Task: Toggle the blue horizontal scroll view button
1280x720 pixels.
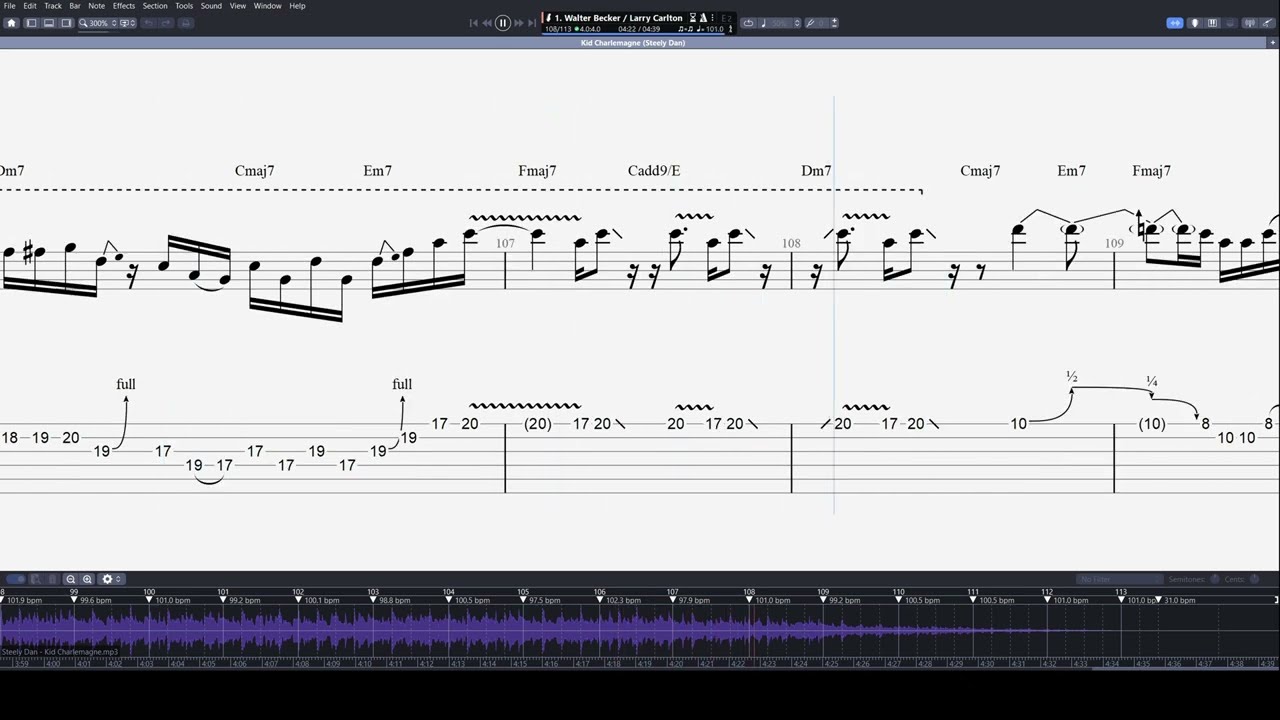Action: [x=1175, y=23]
